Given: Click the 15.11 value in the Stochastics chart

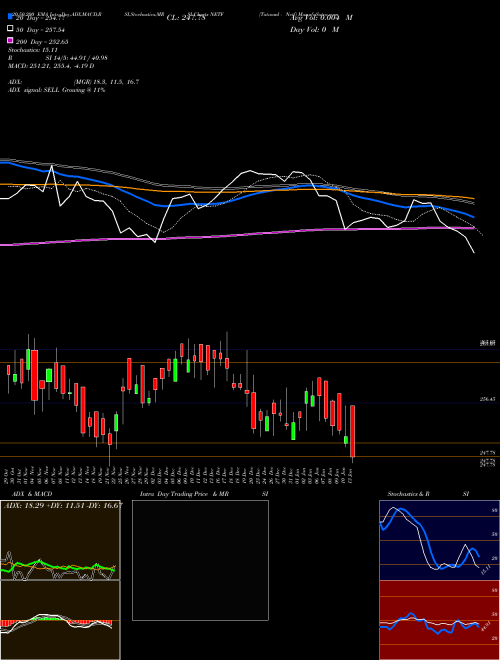Looking at the screenshot, I should [485, 570].
